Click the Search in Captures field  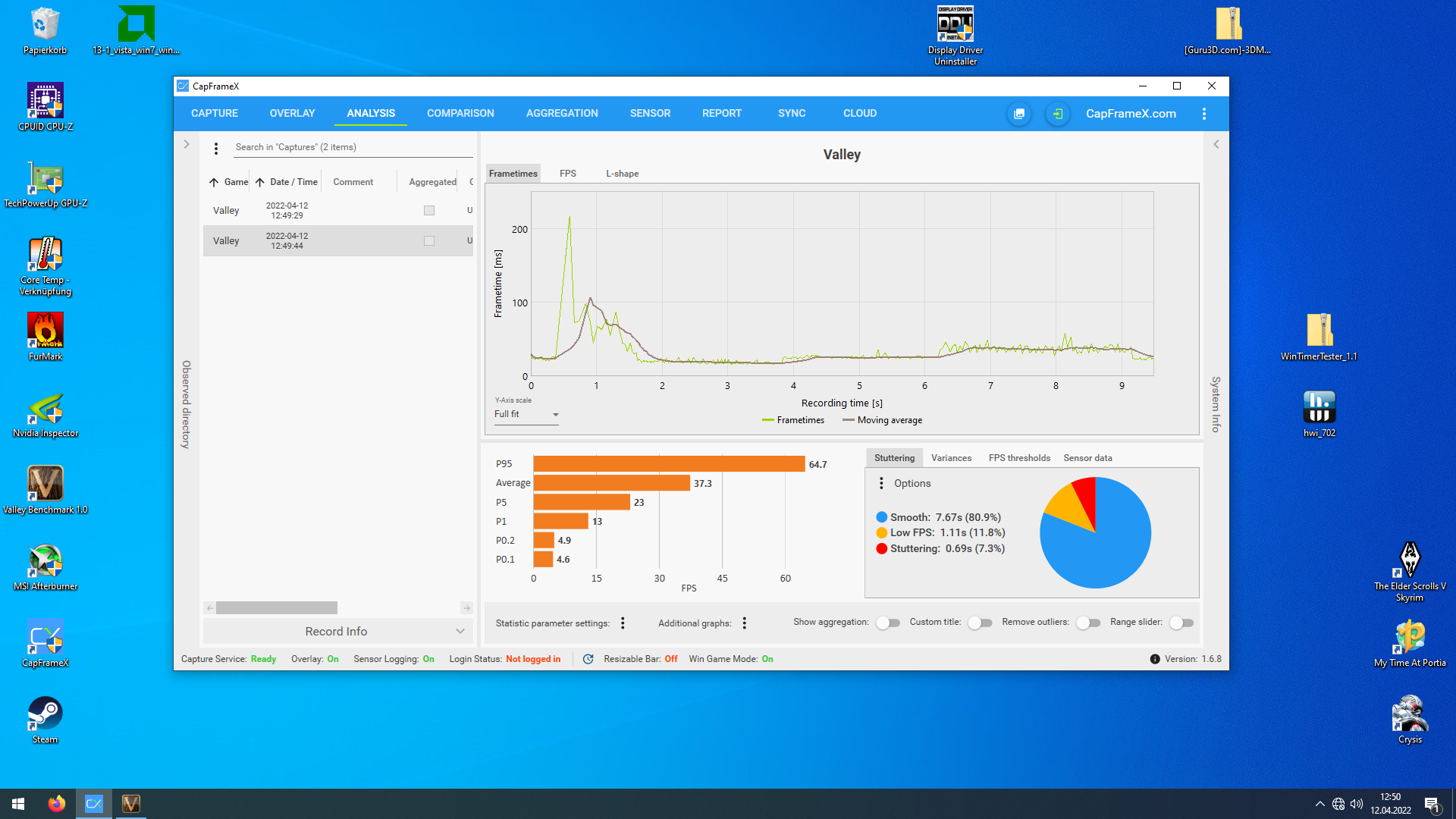click(x=353, y=147)
